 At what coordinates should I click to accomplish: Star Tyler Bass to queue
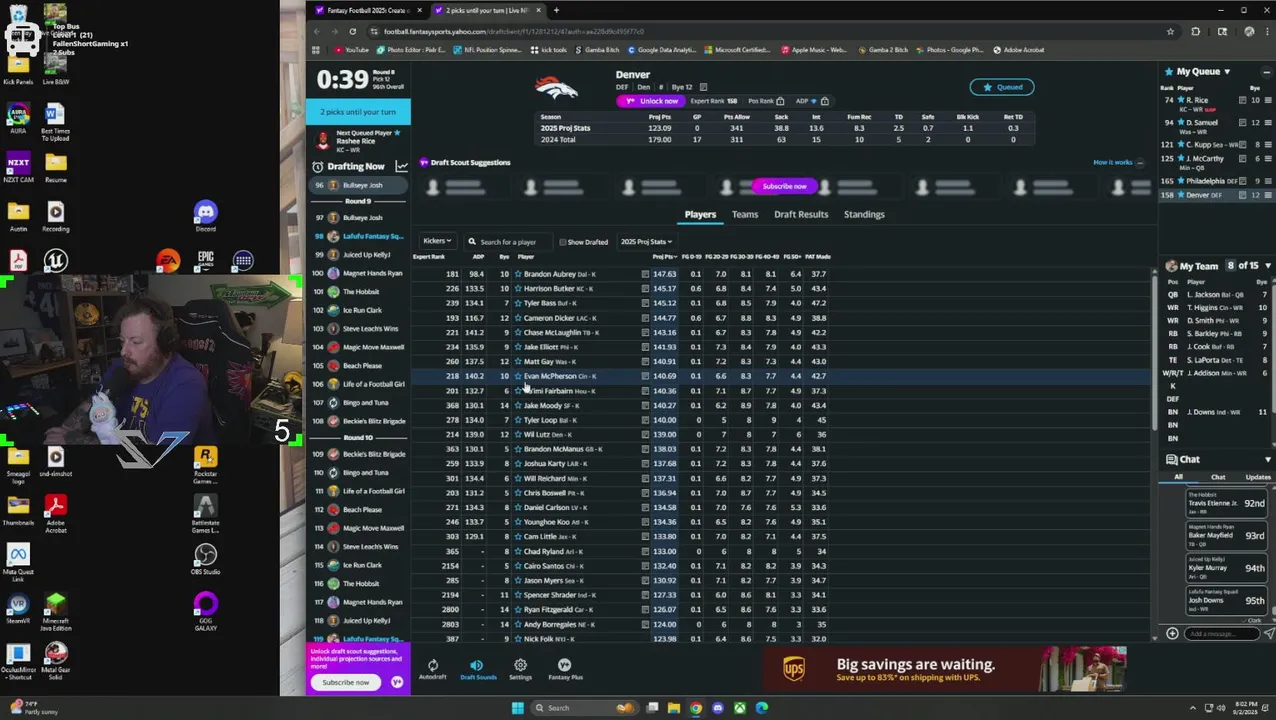[518, 303]
